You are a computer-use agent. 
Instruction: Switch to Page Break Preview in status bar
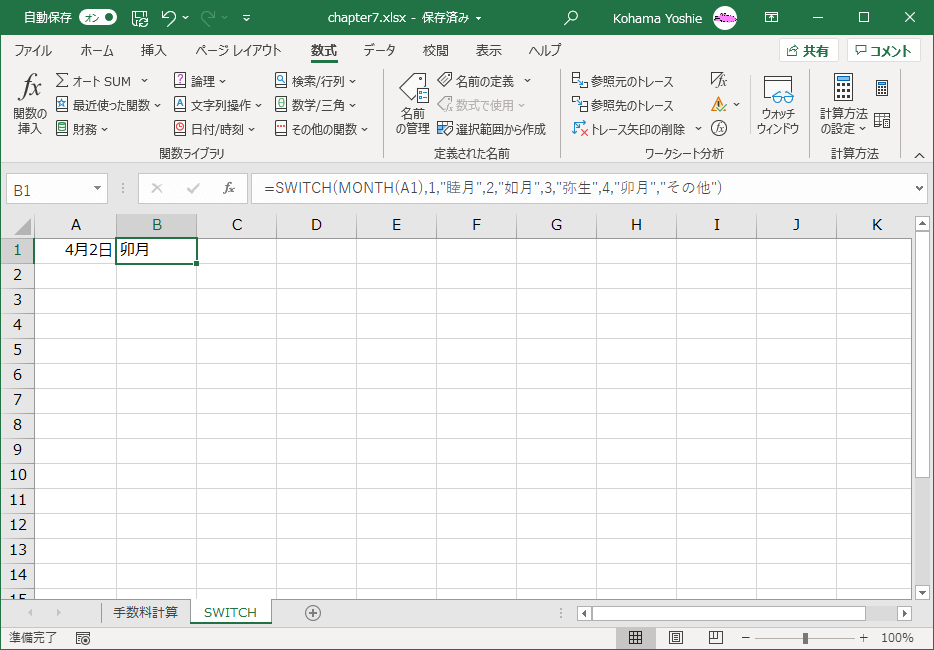[716, 637]
